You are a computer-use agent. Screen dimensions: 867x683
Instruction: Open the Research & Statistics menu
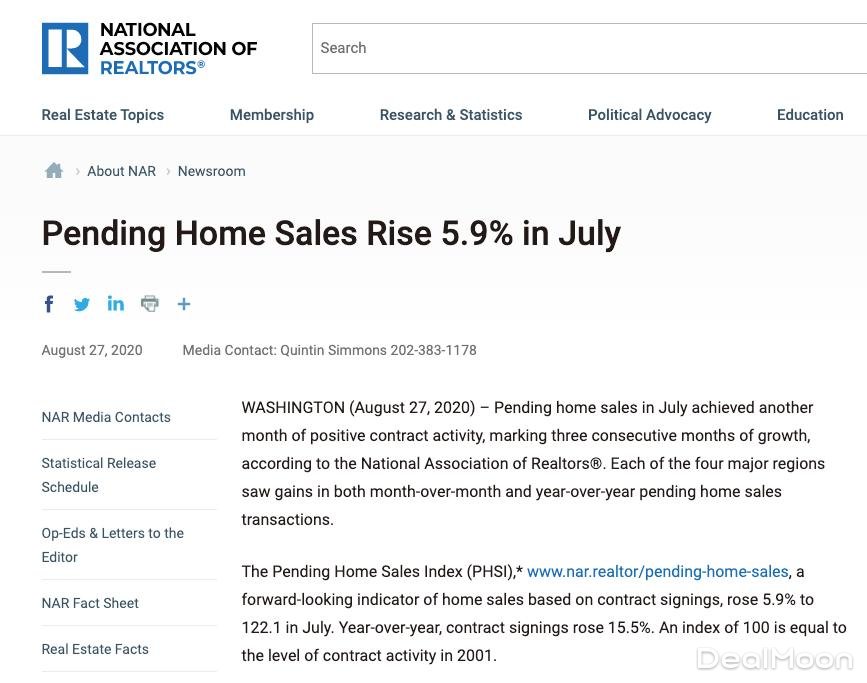(451, 115)
